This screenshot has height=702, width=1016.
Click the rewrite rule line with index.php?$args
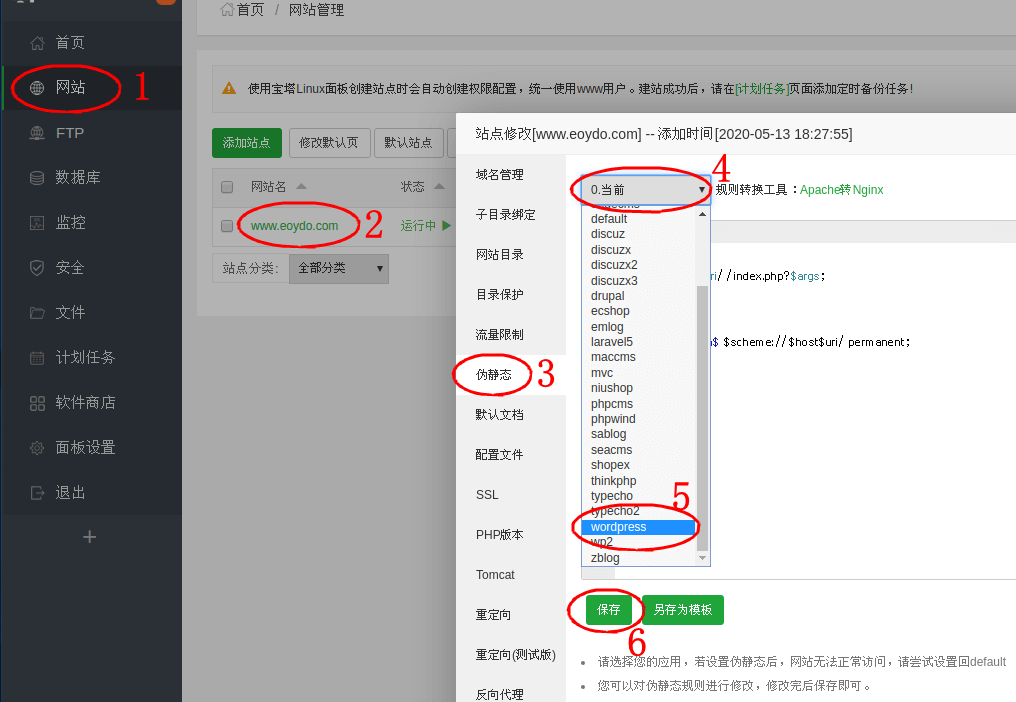(x=768, y=276)
